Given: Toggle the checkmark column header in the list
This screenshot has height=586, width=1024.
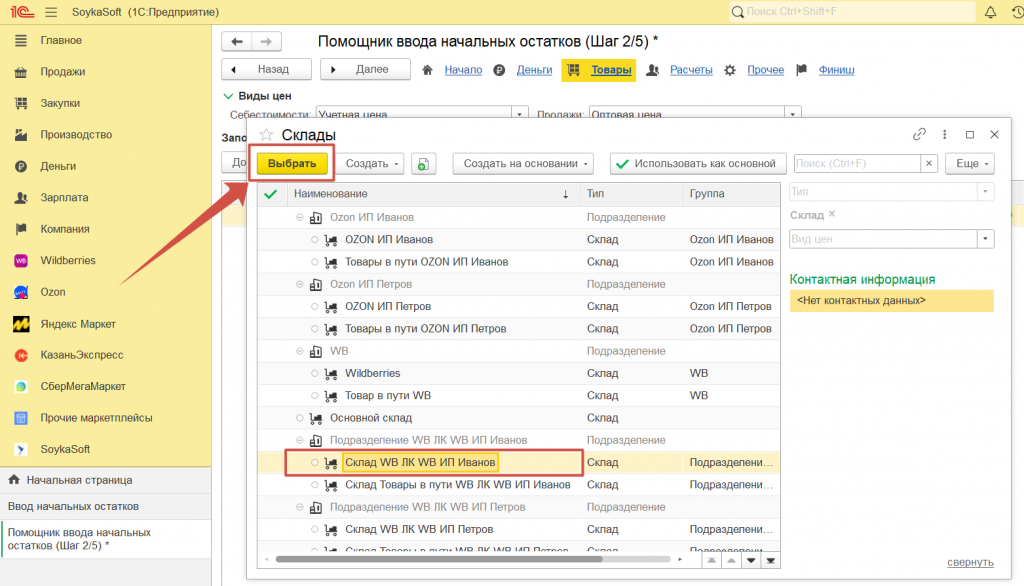Looking at the screenshot, I should tap(270, 193).
